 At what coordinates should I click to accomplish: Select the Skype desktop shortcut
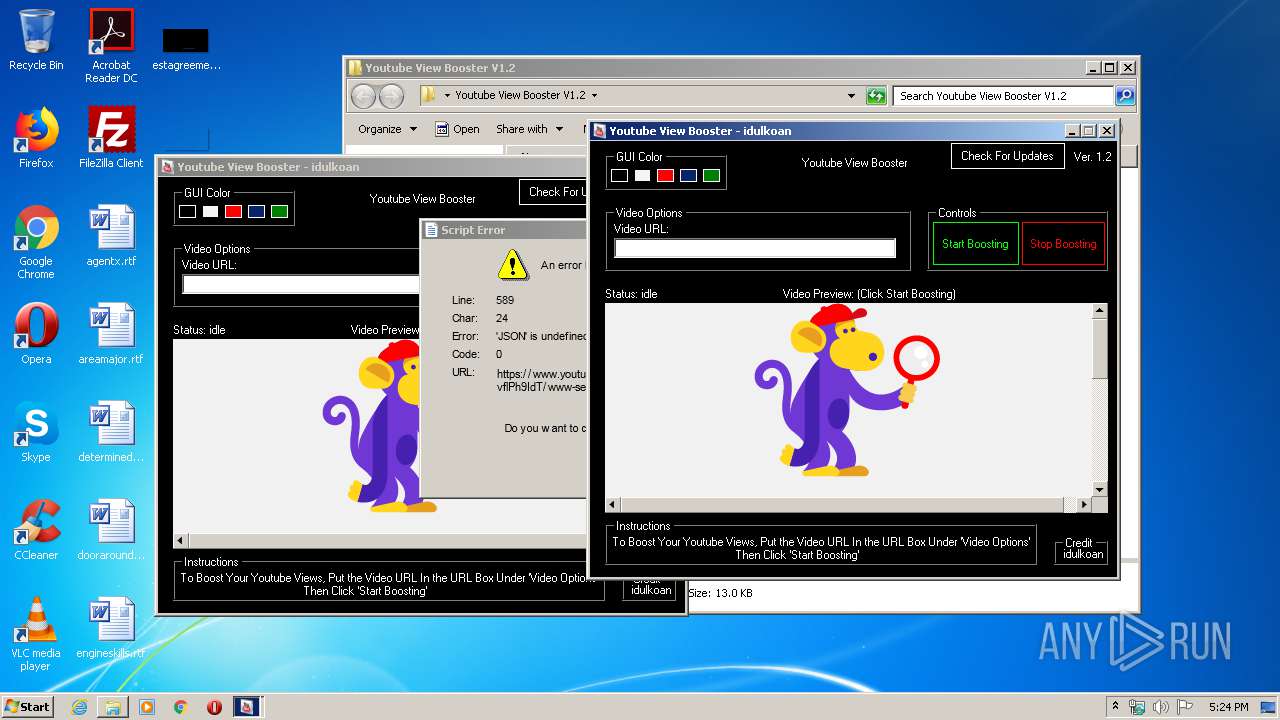36,432
